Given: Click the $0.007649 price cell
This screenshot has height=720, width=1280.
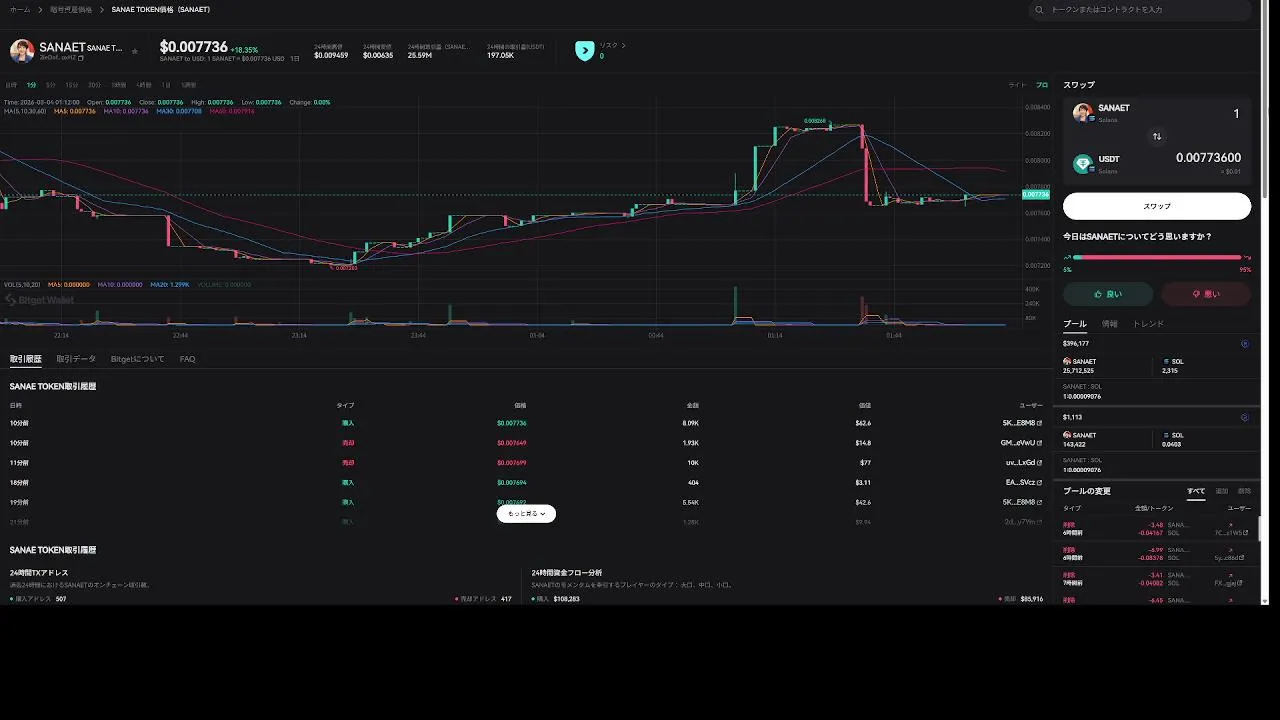Looking at the screenshot, I should click(x=511, y=443).
